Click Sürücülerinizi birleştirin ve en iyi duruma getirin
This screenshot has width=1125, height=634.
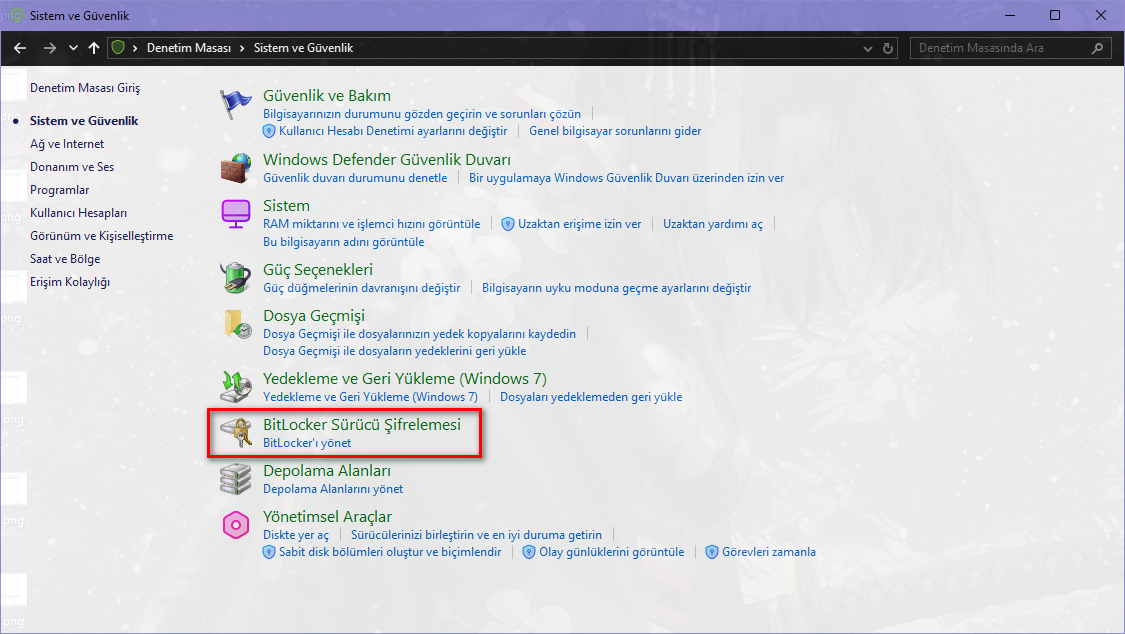pyautogui.click(x=476, y=534)
